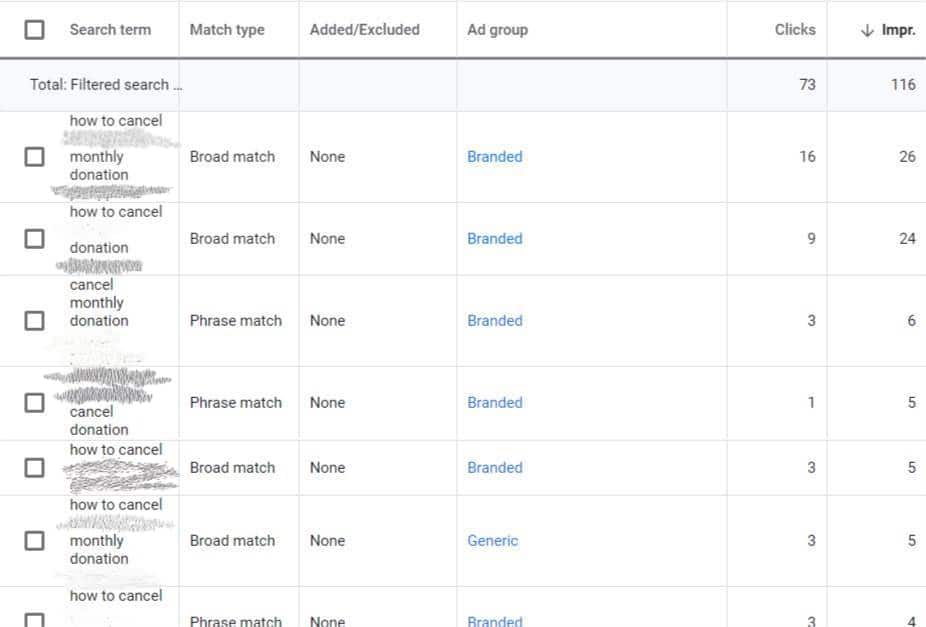The image size is (926, 627).
Task: Check the 'cancel monthly donation' phrase match row
Action: coord(35,321)
